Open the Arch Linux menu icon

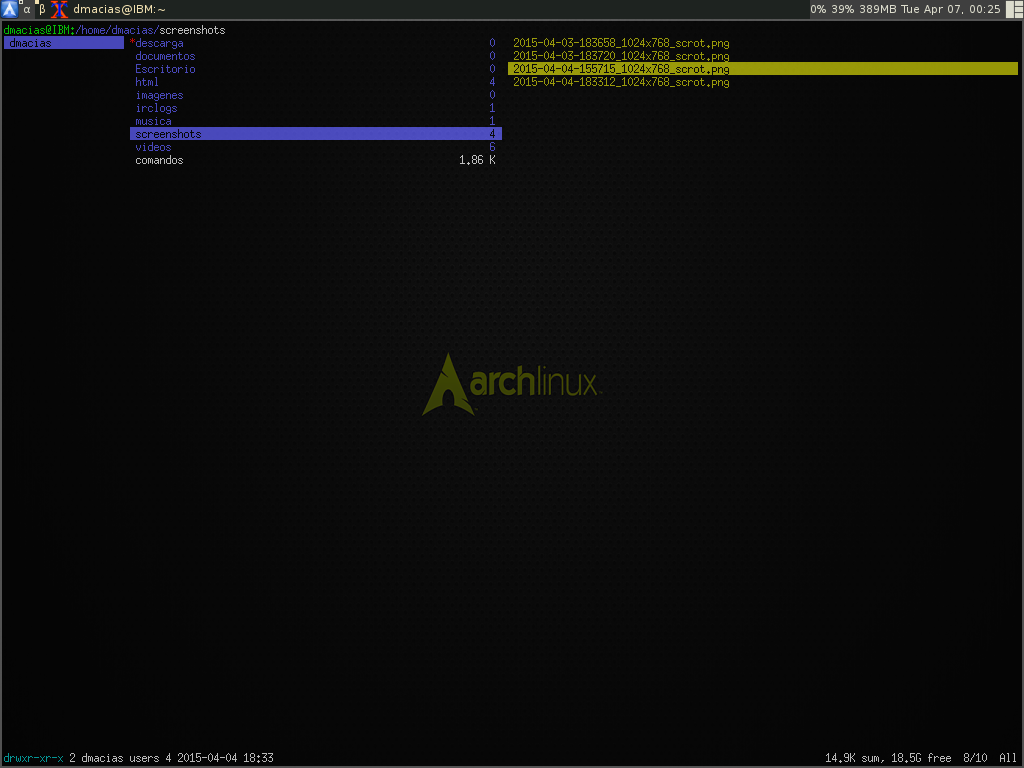point(9,9)
